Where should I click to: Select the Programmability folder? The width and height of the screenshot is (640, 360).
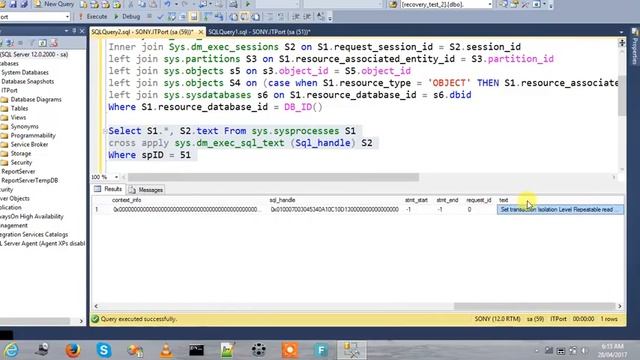click(33, 135)
